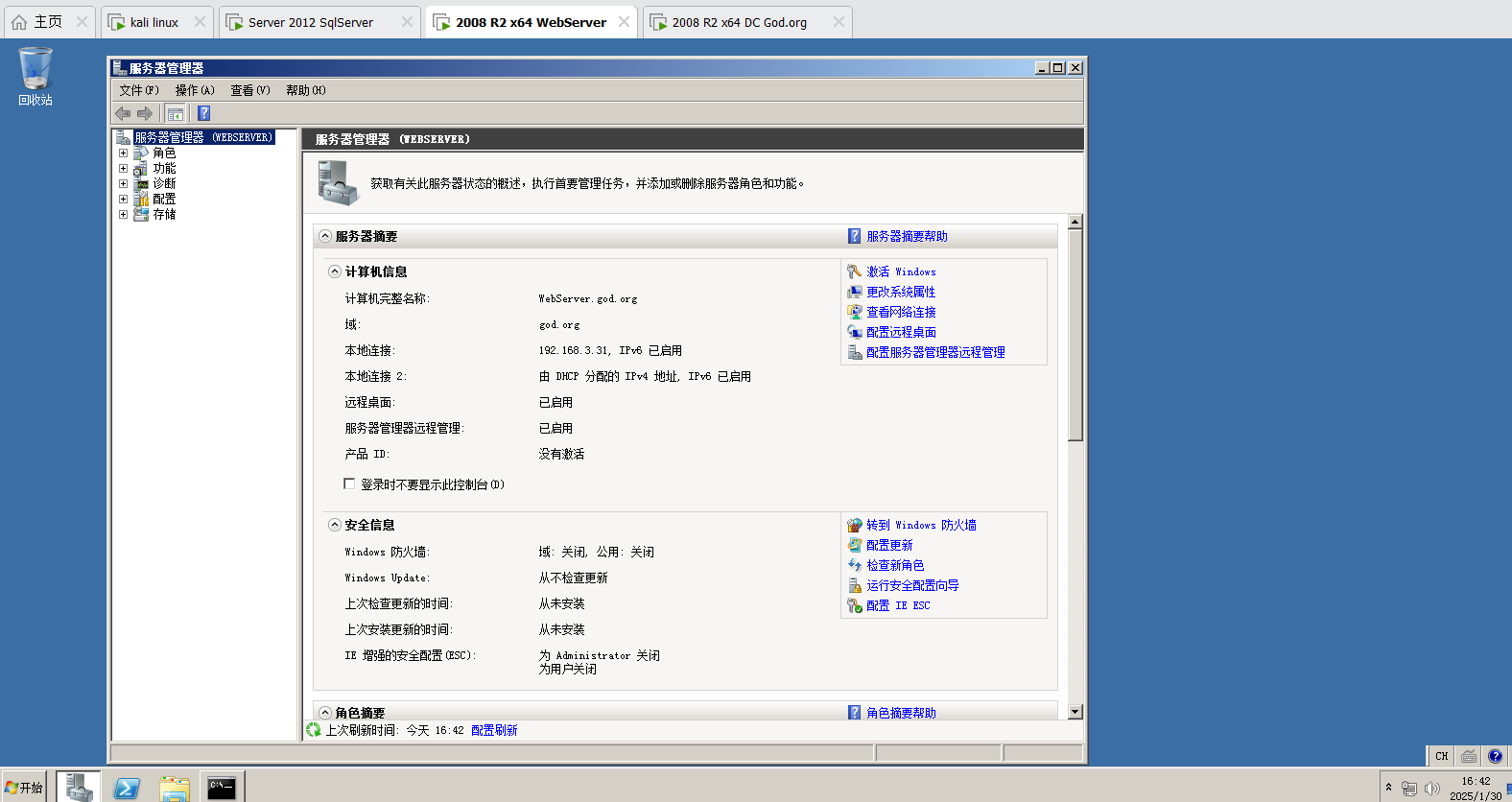Expand the 诊断 tree node
The width and height of the screenshot is (1512, 802).
[123, 183]
